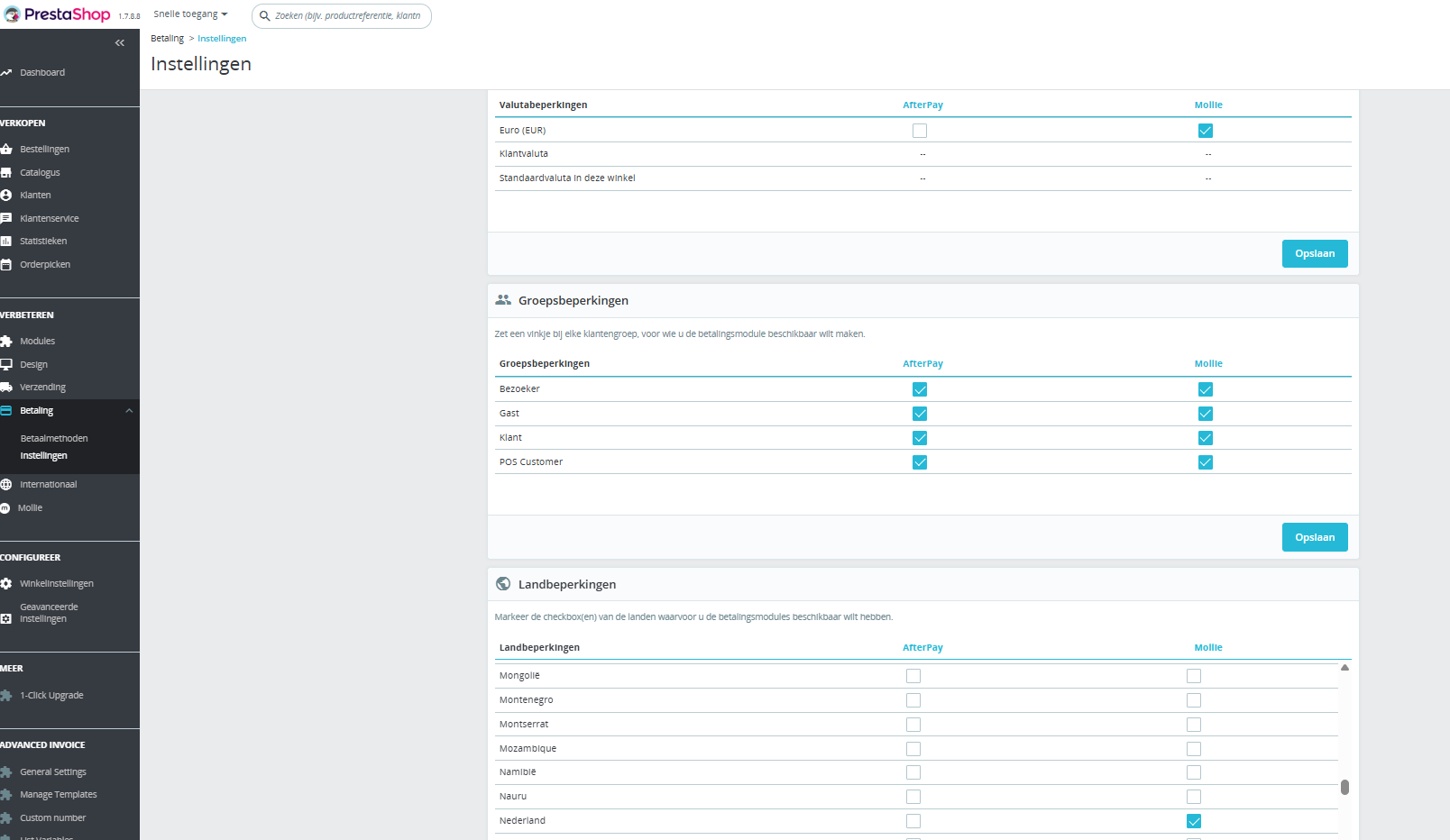Click the Verzending truck icon
This screenshot has width=1450, height=840.
point(6,387)
